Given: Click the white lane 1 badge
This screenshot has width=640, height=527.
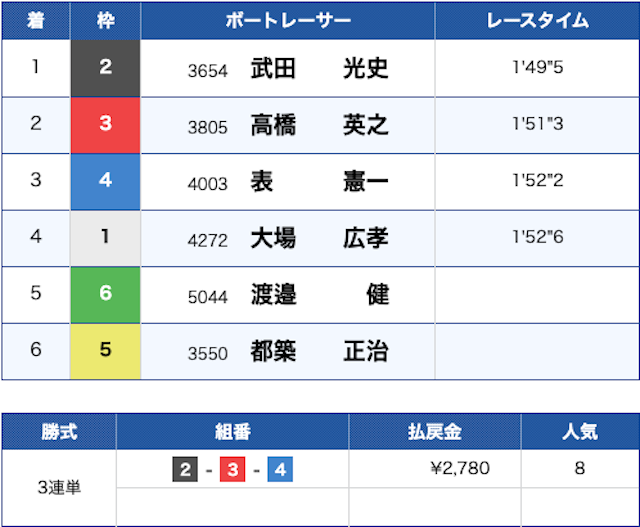Looking at the screenshot, I should (105, 238).
